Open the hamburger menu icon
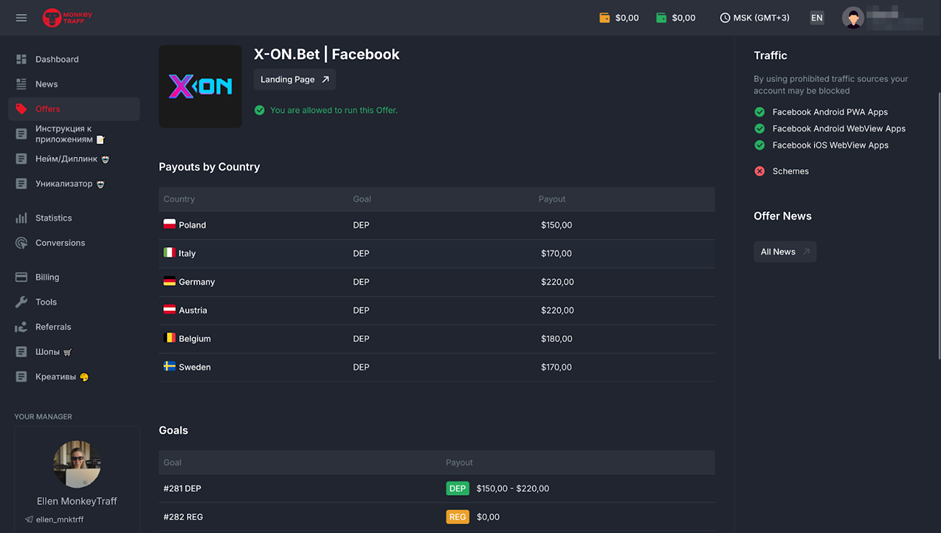The image size is (941, 533). coord(21,18)
